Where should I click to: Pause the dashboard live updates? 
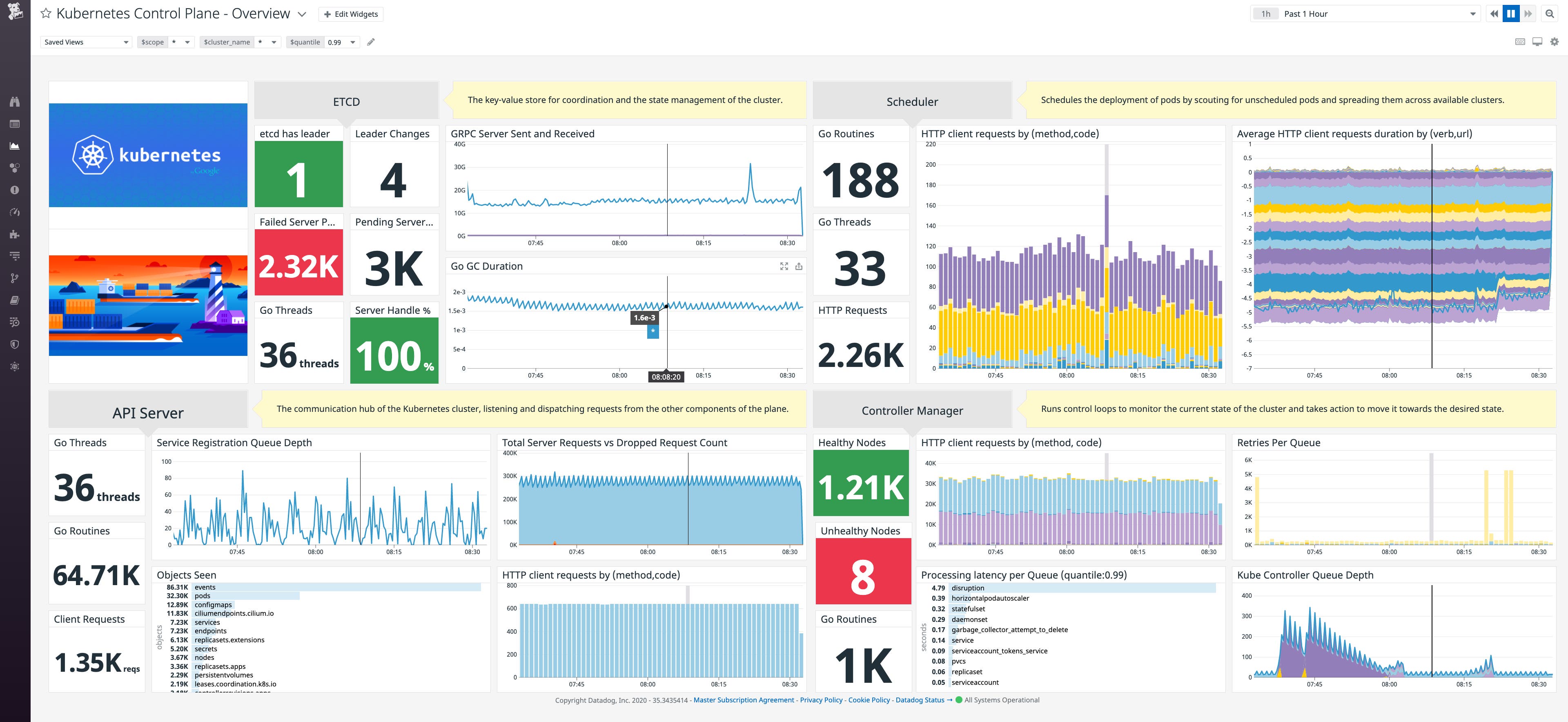click(1511, 13)
